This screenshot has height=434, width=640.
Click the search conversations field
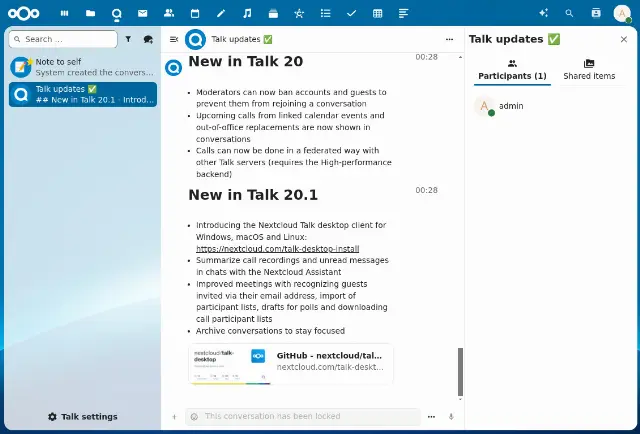coord(63,39)
